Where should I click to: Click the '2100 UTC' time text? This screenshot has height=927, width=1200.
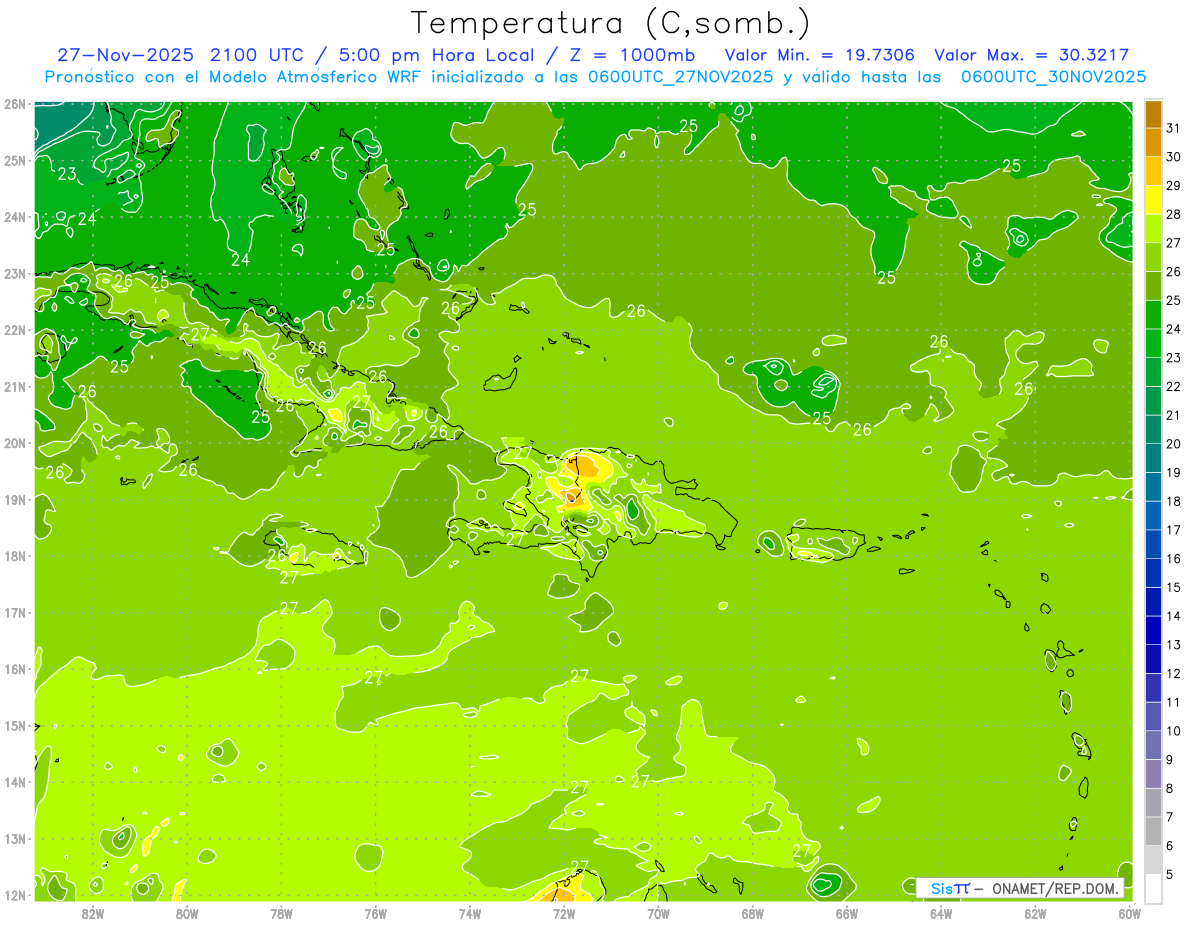pos(257,55)
